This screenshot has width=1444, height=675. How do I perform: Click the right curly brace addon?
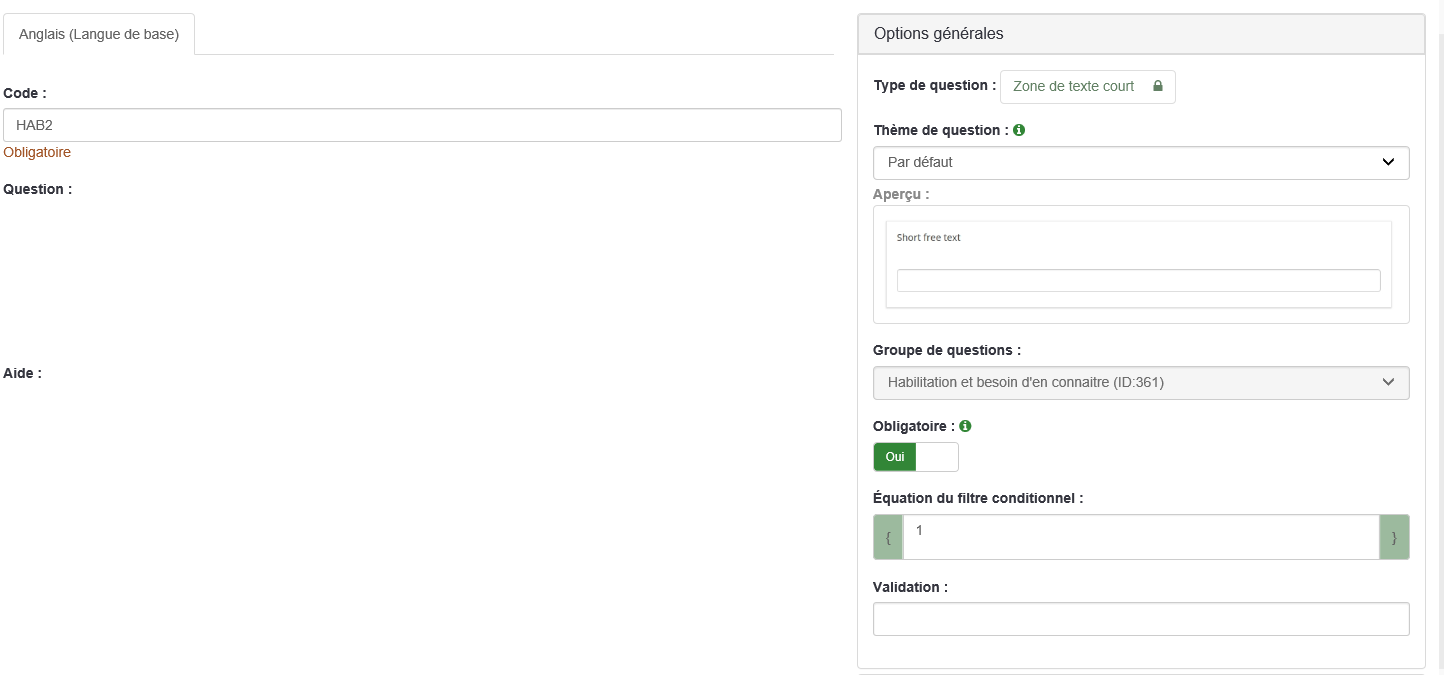[1394, 537]
